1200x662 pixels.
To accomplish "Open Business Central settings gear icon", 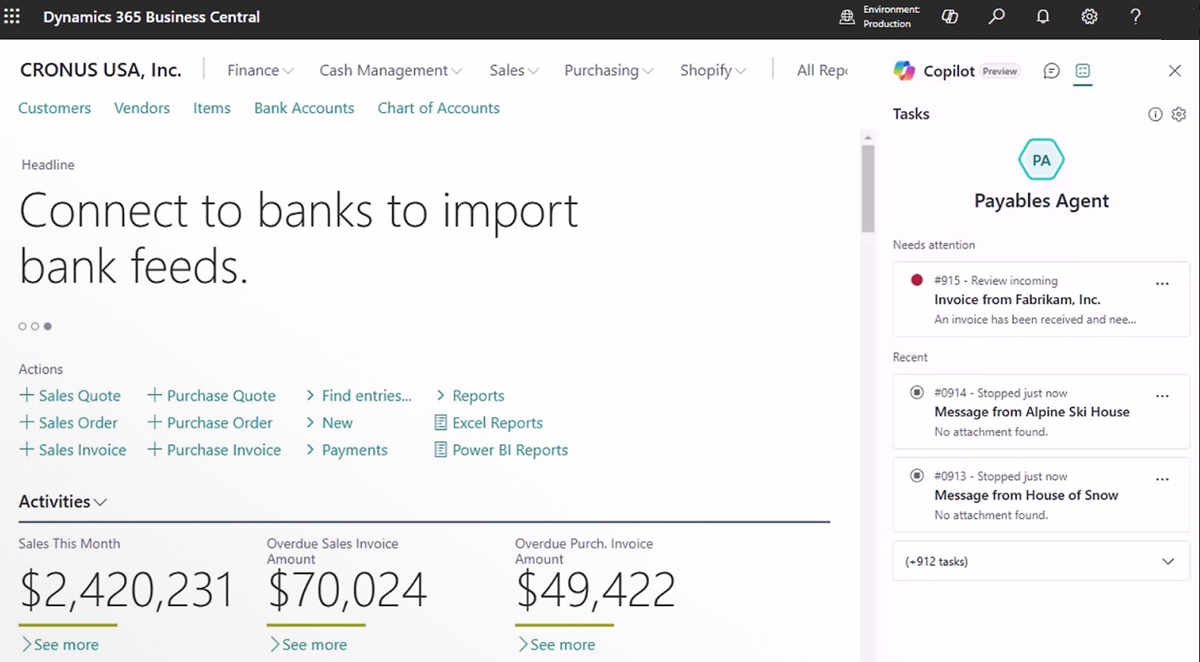I will [x=1089, y=17].
